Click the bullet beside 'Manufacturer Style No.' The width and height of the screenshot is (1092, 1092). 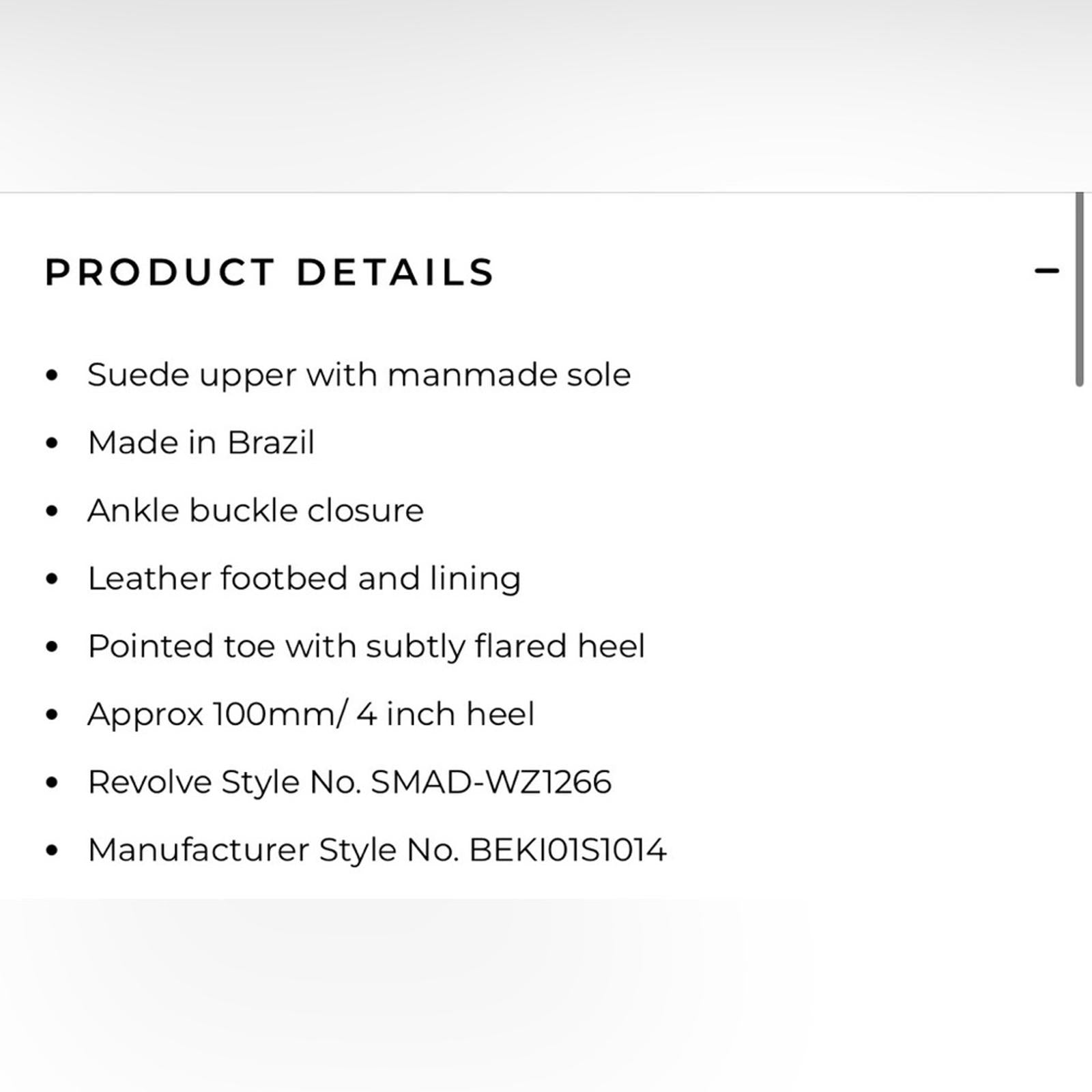pyautogui.click(x=52, y=850)
